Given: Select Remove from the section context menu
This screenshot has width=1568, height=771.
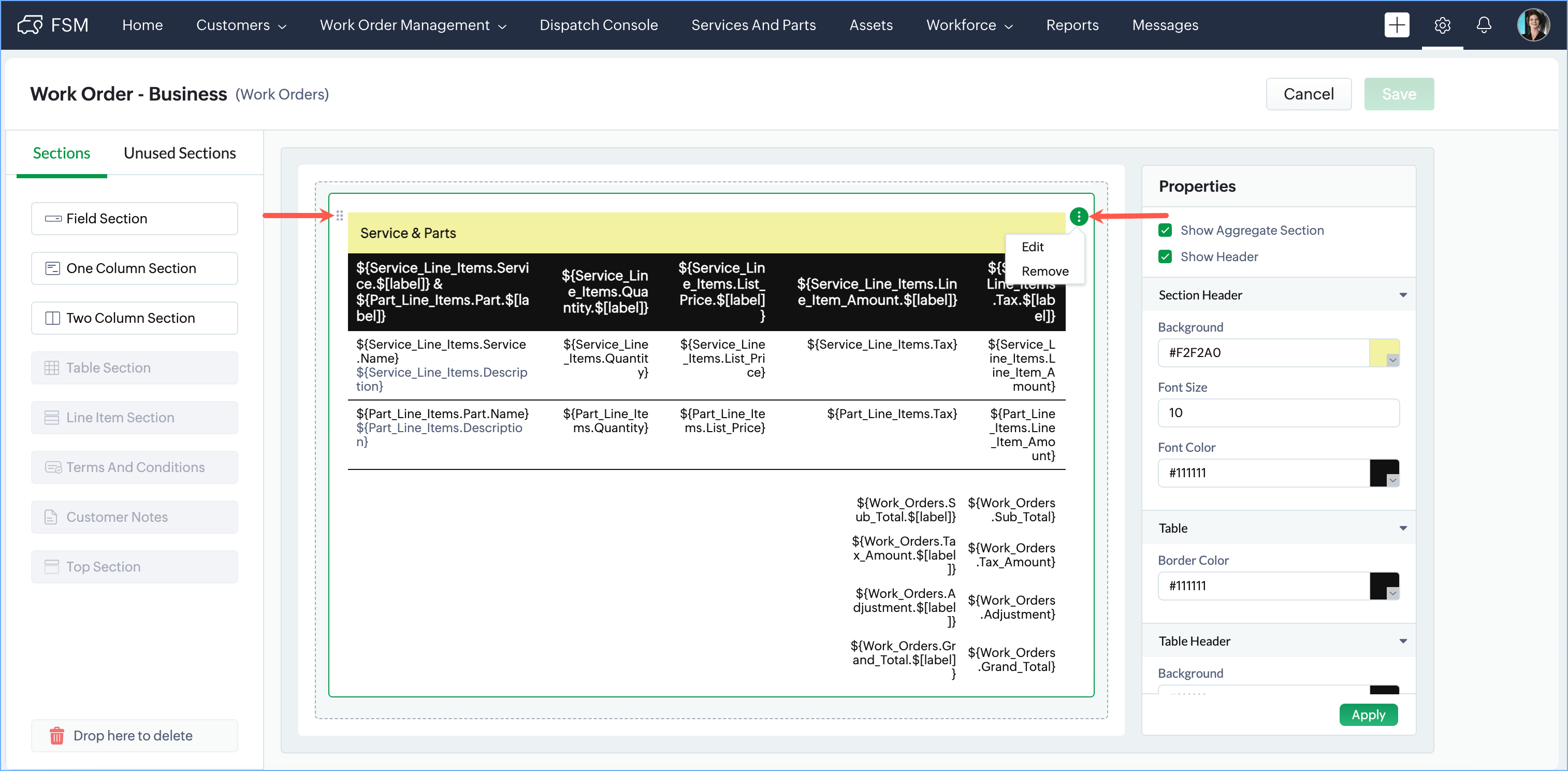Looking at the screenshot, I should tap(1044, 271).
